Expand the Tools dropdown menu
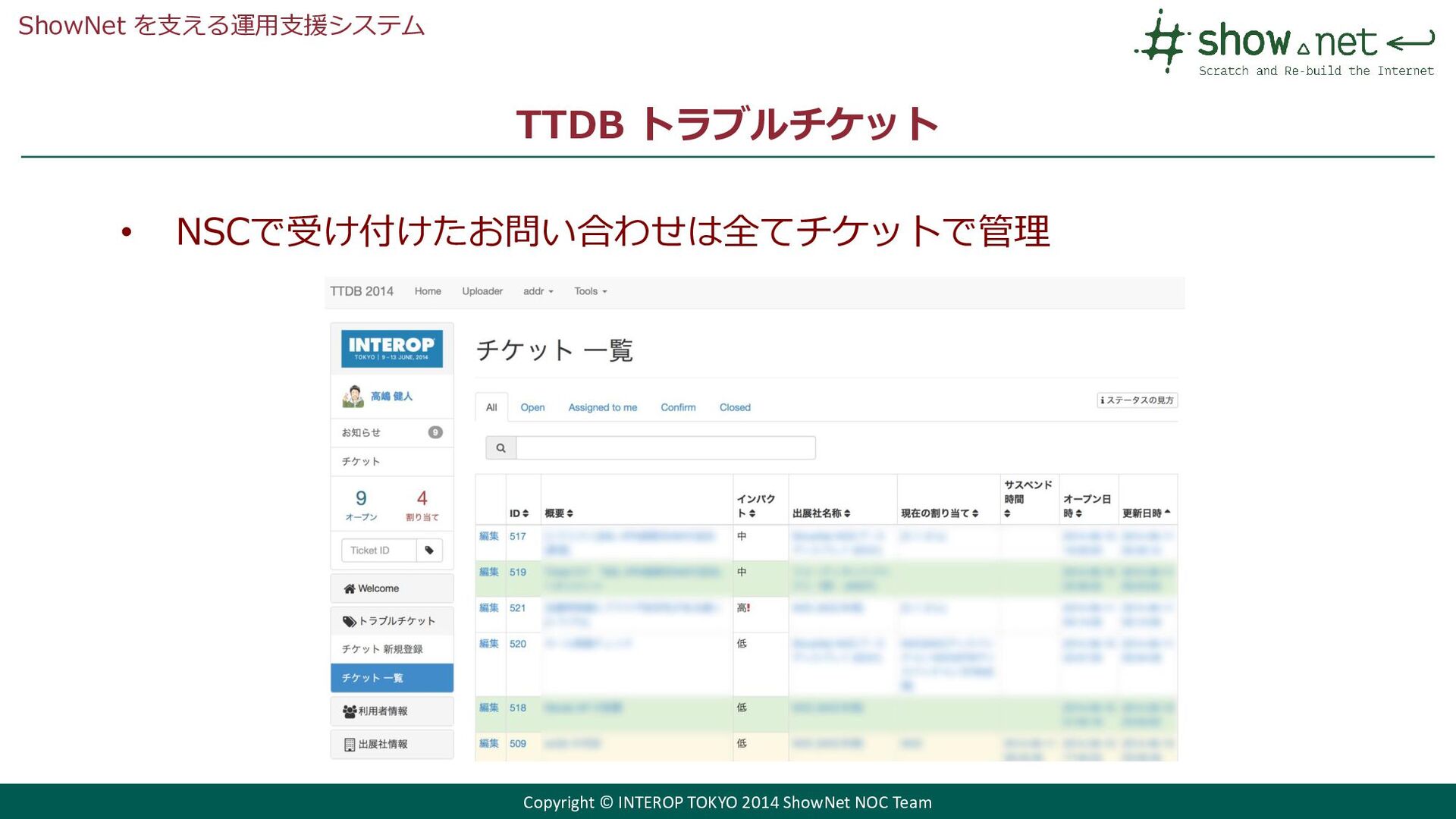Screen dimensions: 1456x819 [x=591, y=291]
